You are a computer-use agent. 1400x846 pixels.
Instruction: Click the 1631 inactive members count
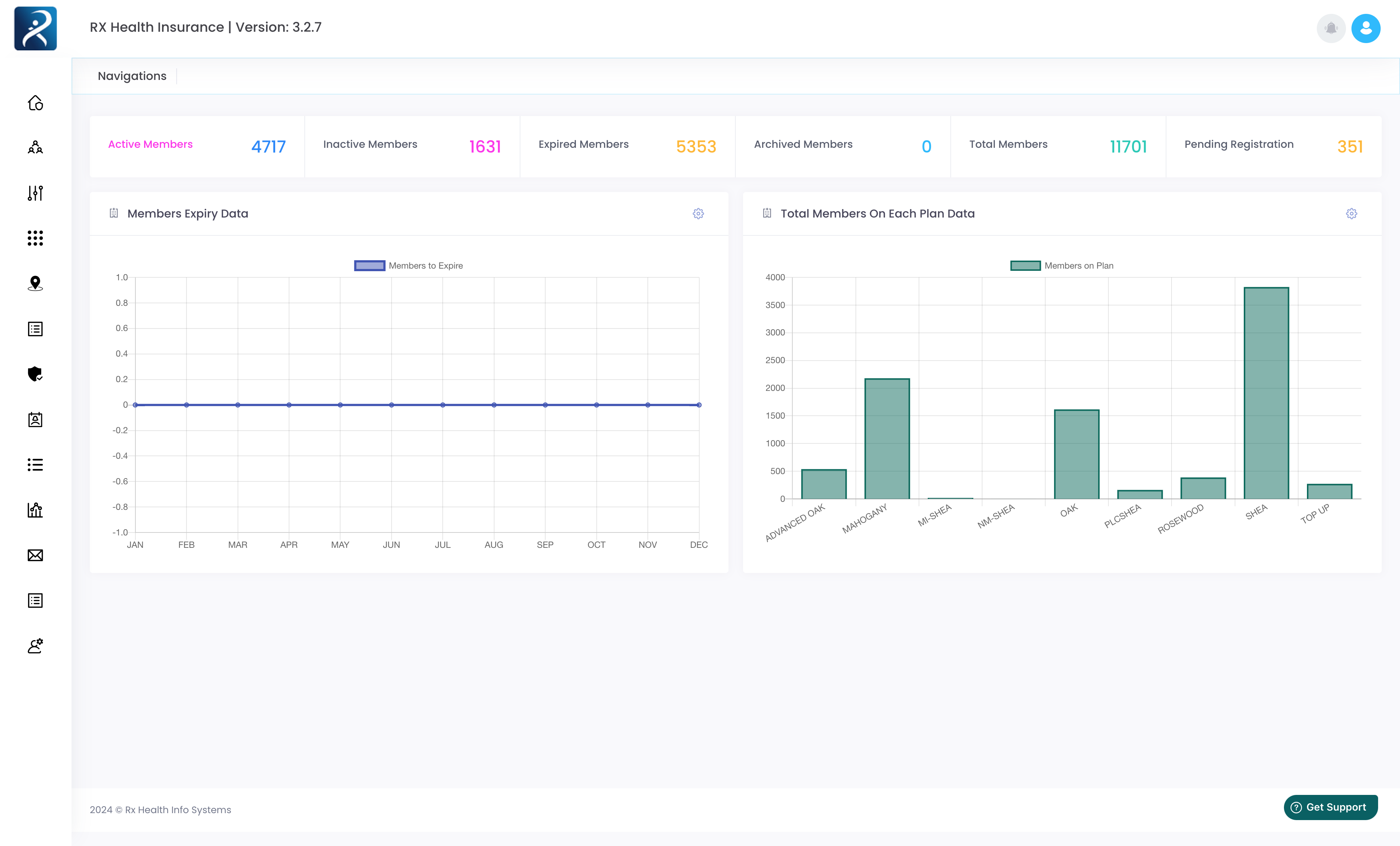click(x=485, y=147)
